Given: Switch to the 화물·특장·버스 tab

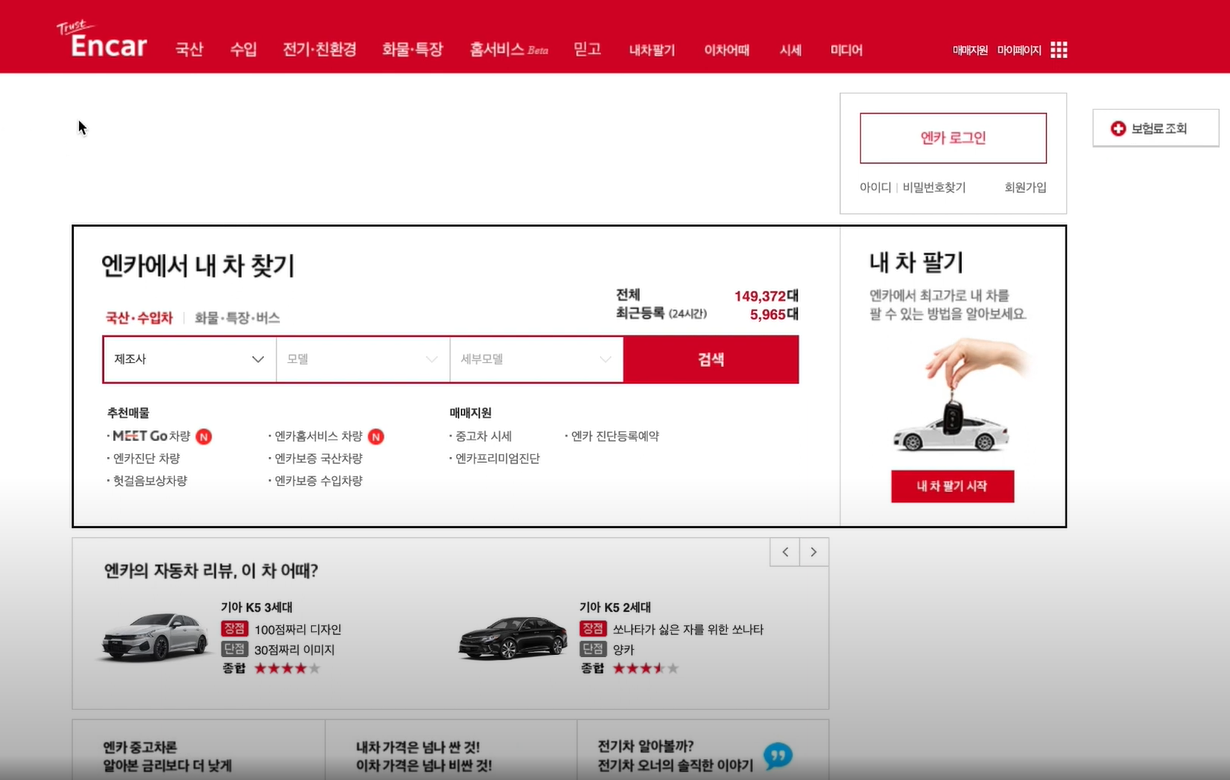Looking at the screenshot, I should pyautogui.click(x=237, y=318).
